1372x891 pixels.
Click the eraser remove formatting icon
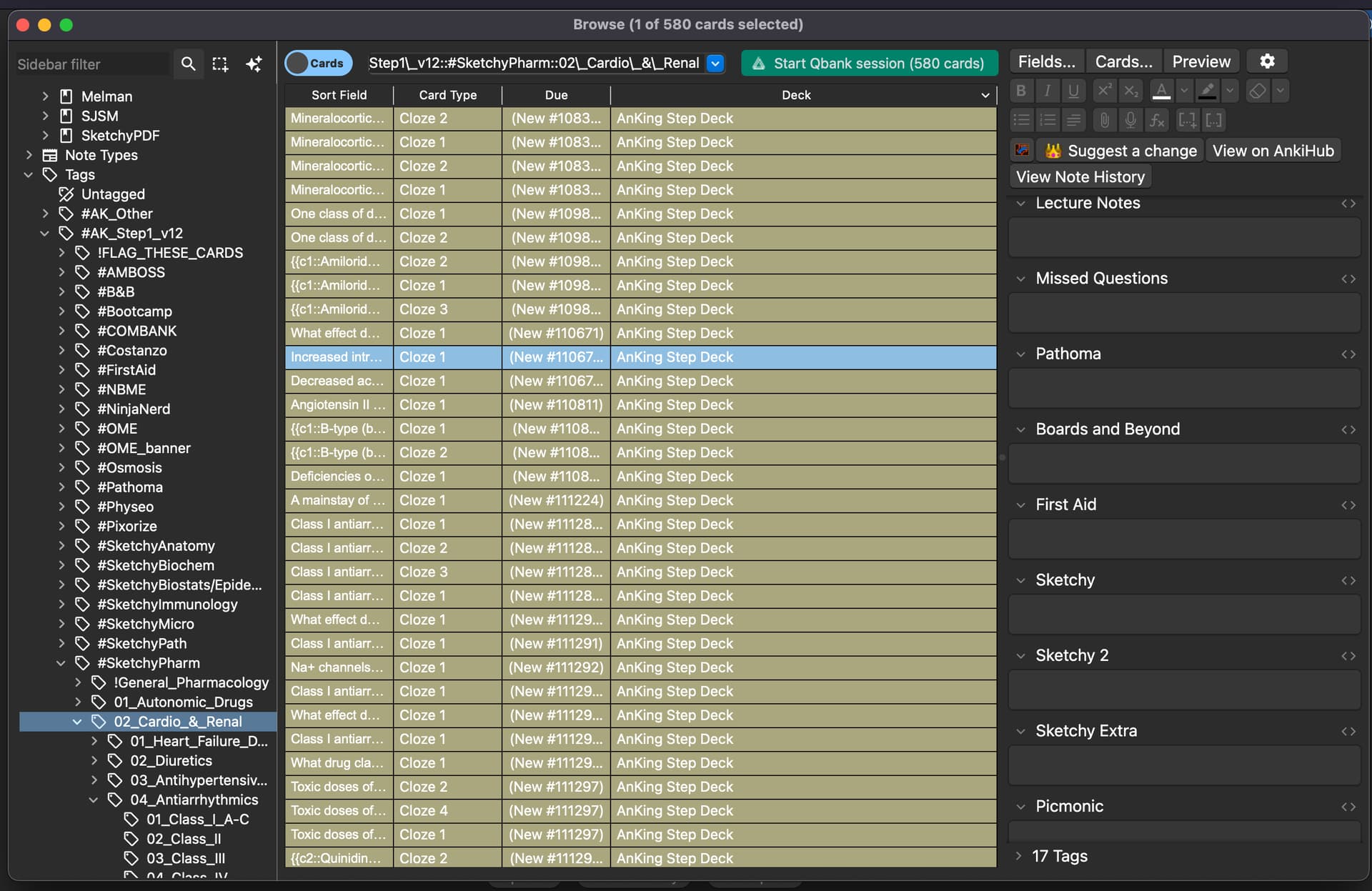tap(1258, 91)
